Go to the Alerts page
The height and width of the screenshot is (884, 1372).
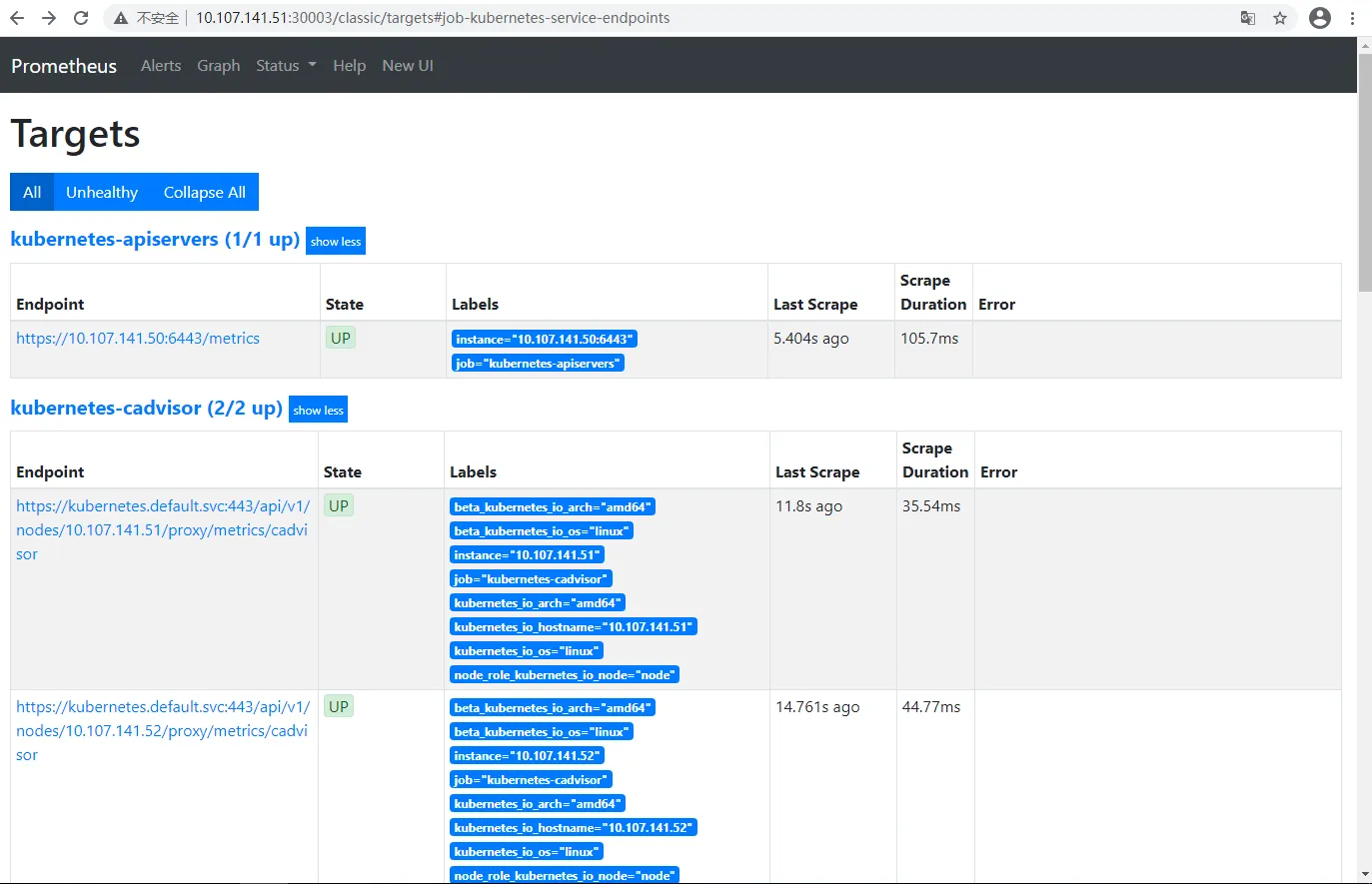(x=161, y=66)
